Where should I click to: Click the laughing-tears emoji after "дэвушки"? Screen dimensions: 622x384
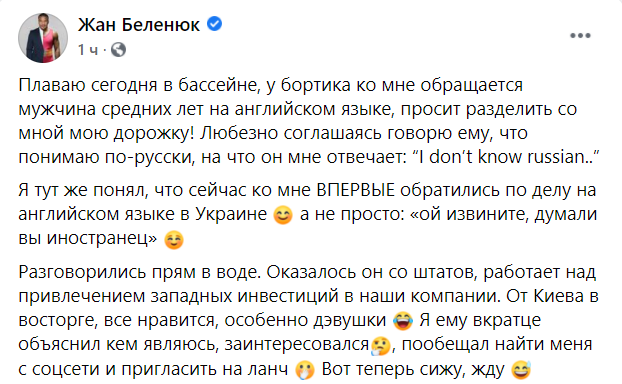click(402, 321)
